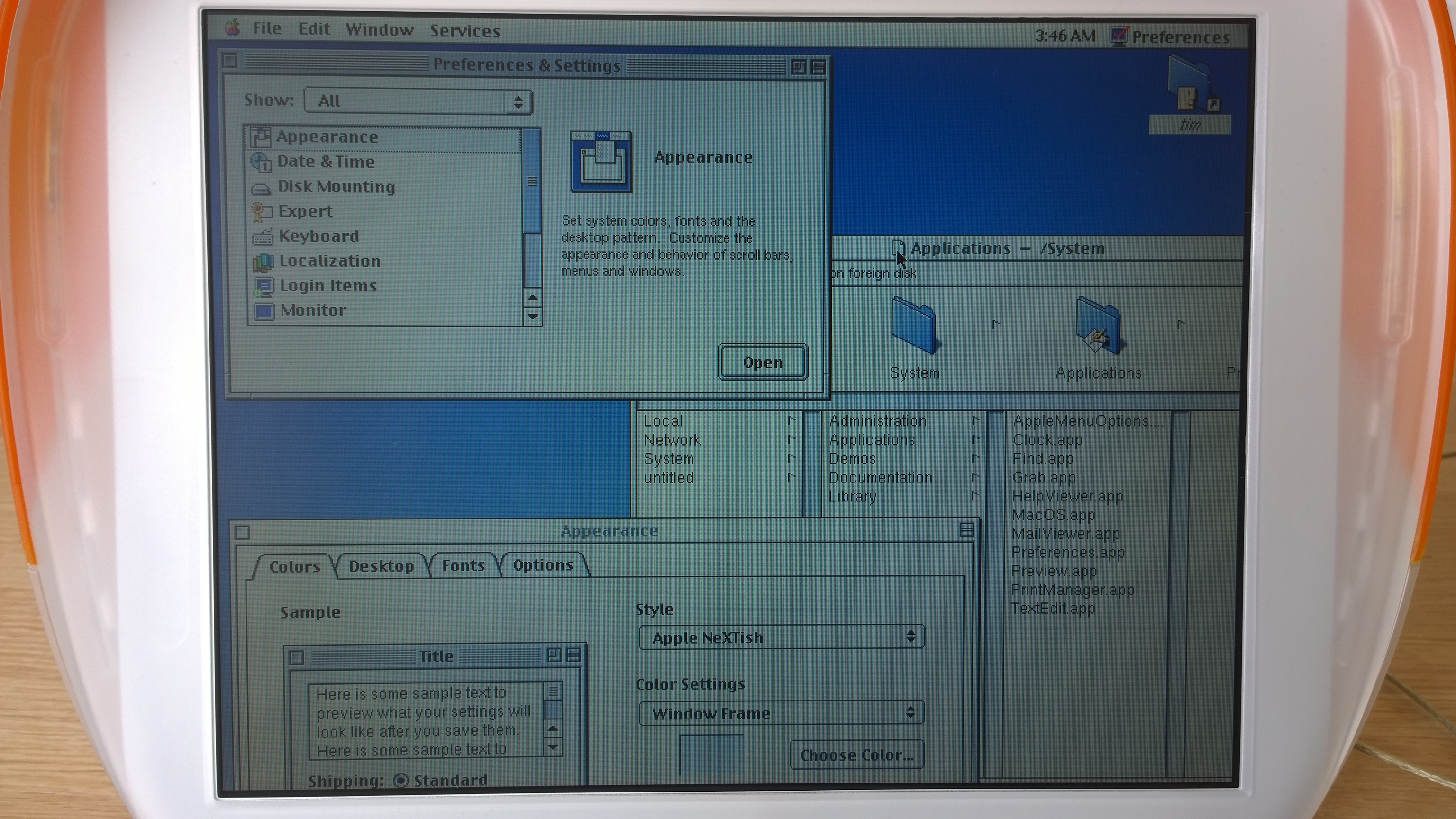Select TextEdit.app in the file list
Image resolution: width=1456 pixels, height=819 pixels.
[x=1053, y=608]
